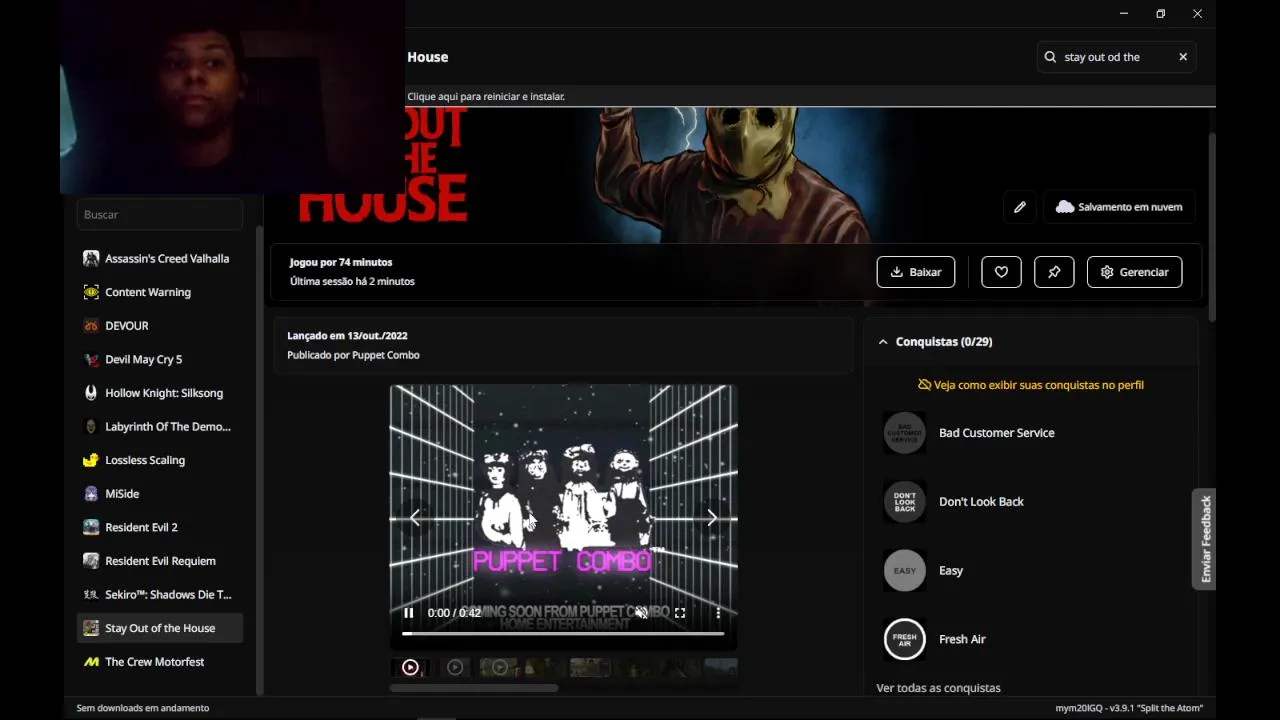
Task: Open Labyrinth Of The Demon entry
Action: tap(160, 427)
